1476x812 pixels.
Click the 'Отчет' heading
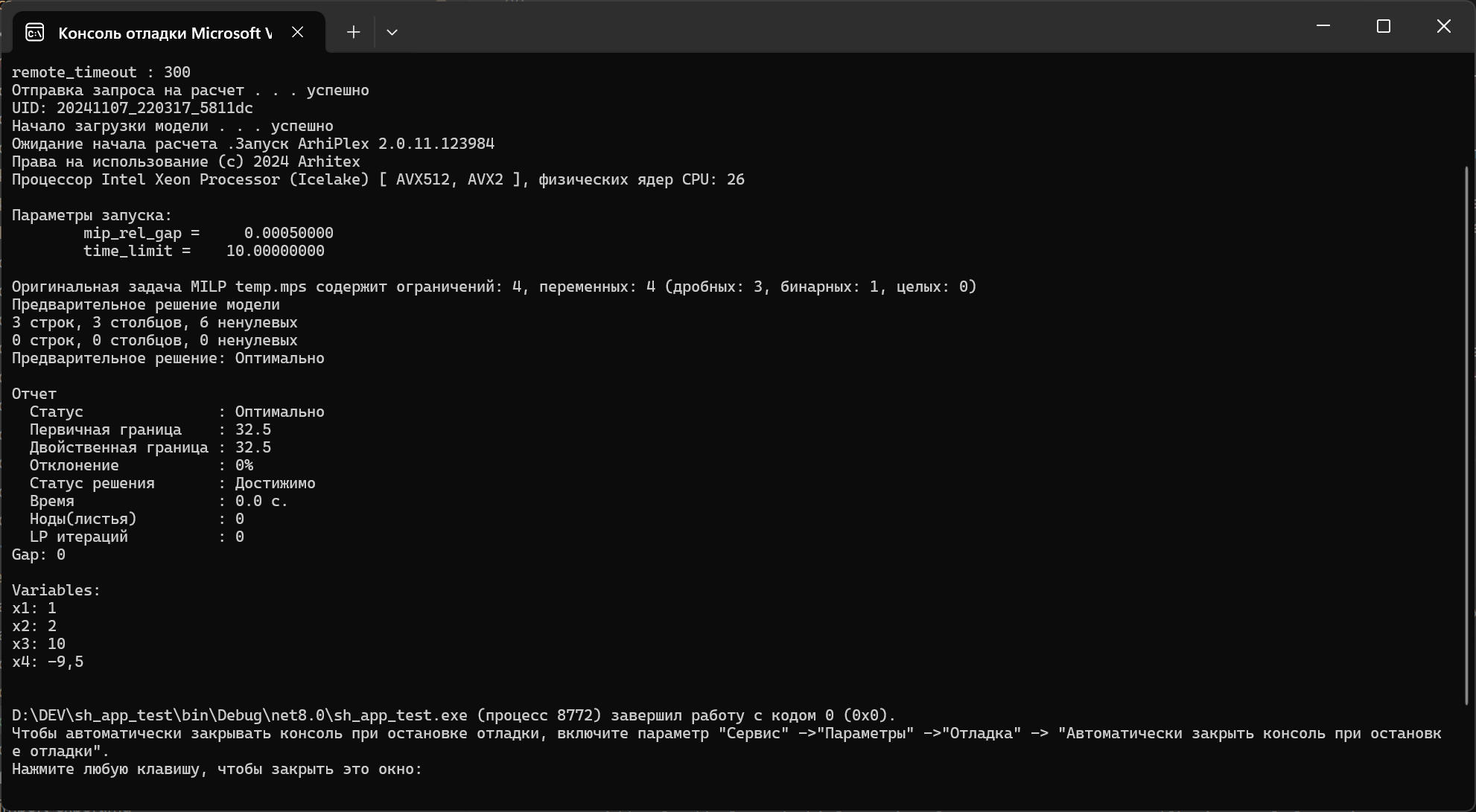pyautogui.click(x=34, y=394)
